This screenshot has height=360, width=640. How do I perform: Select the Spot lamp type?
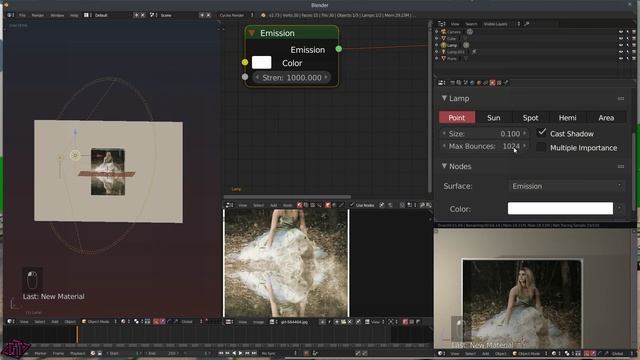tap(530, 118)
